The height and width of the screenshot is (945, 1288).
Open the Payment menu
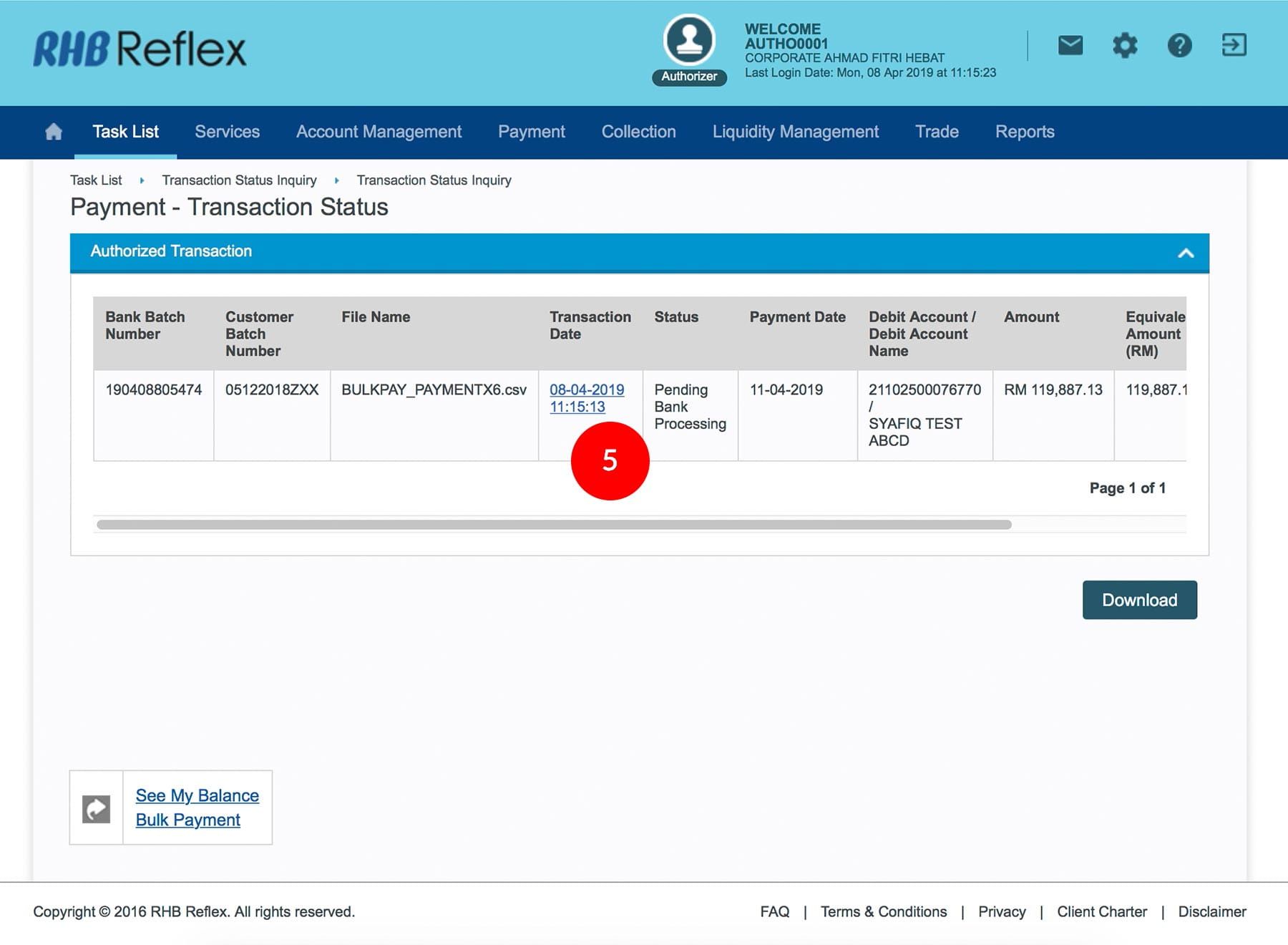point(531,132)
